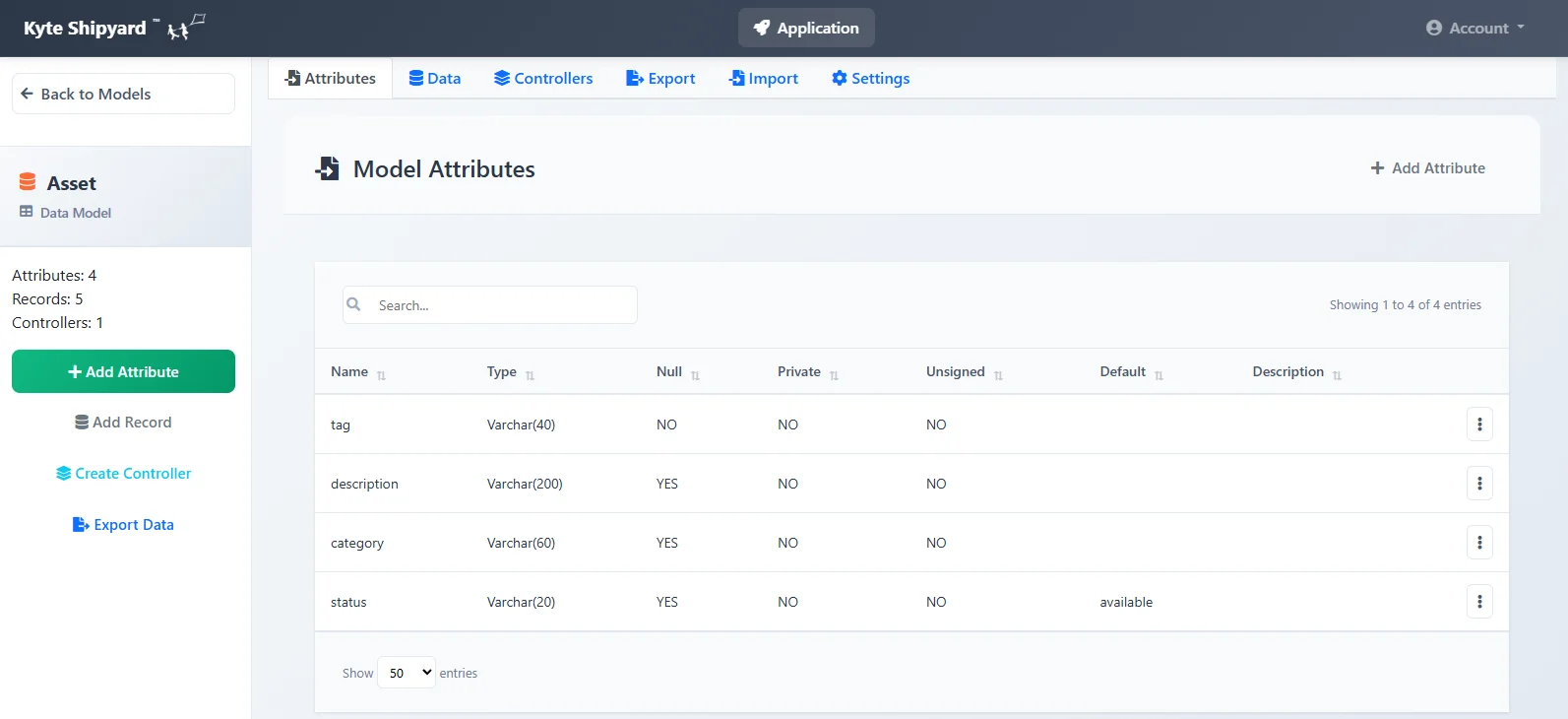Open the Export tab
The image size is (1568, 719).
coord(660,78)
